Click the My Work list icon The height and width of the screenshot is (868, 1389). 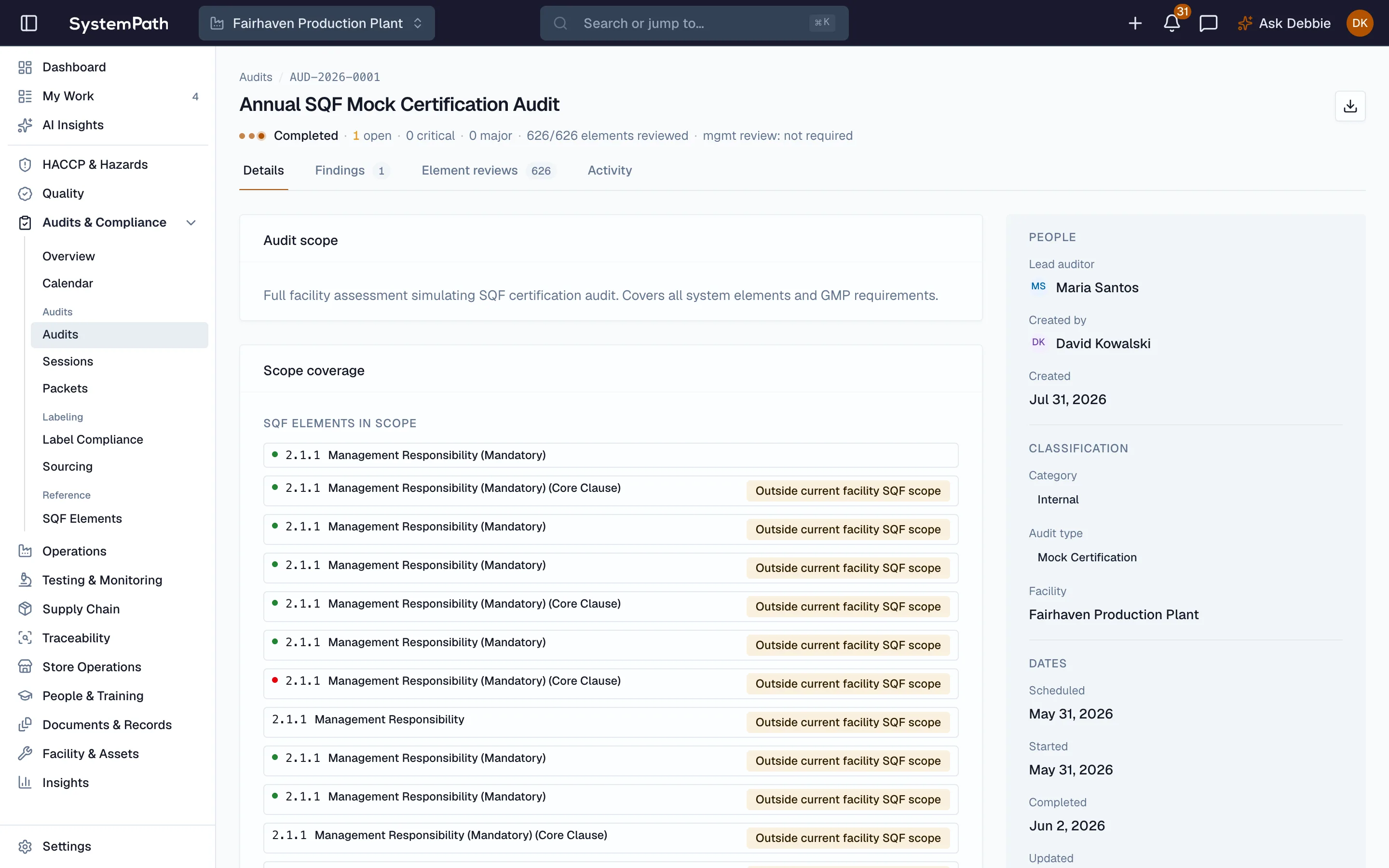25,96
